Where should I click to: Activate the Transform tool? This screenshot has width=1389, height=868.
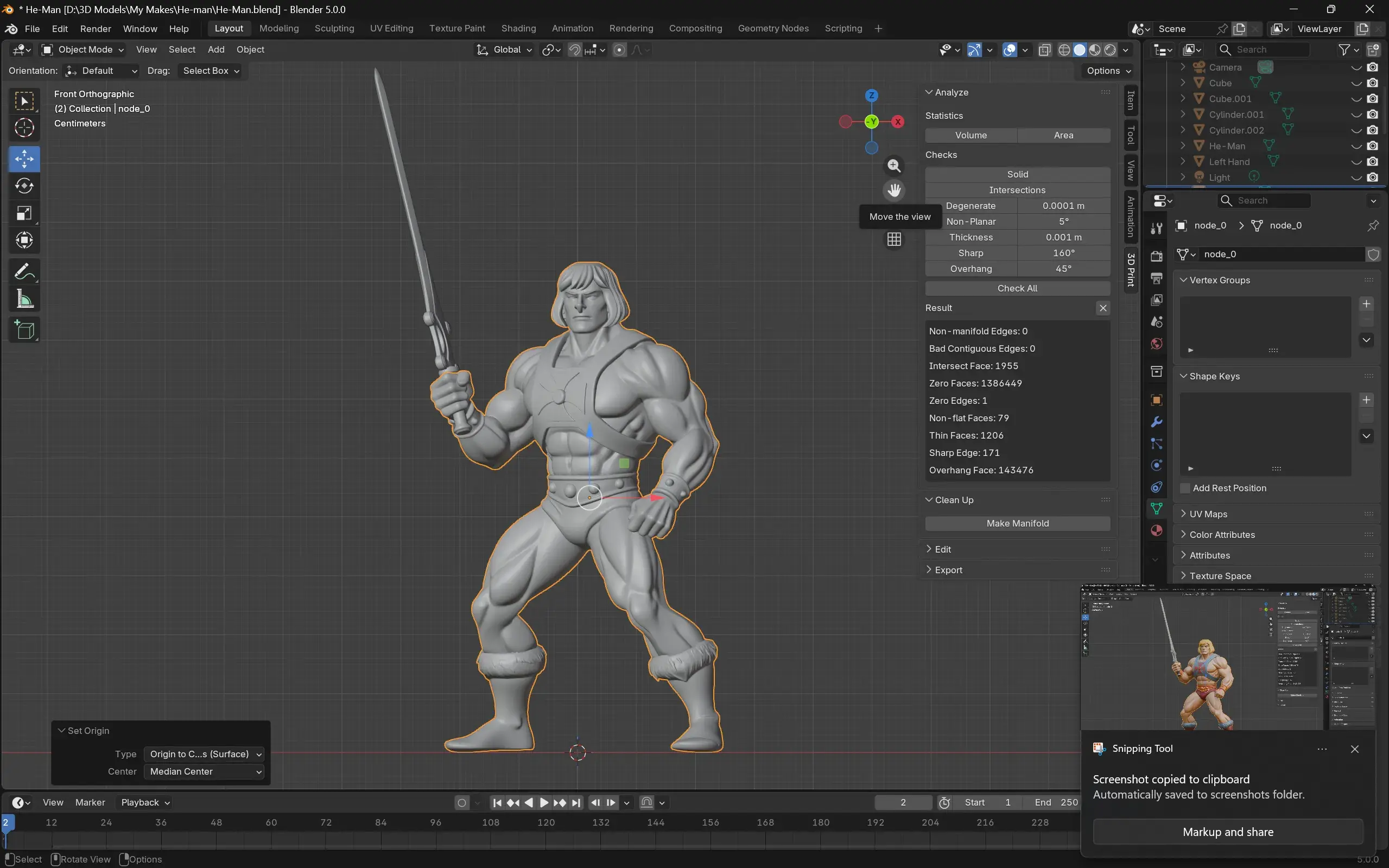(x=24, y=240)
